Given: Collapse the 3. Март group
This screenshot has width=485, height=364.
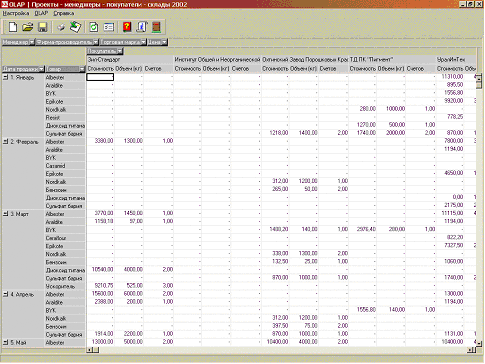Looking at the screenshot, I should point(6,214).
